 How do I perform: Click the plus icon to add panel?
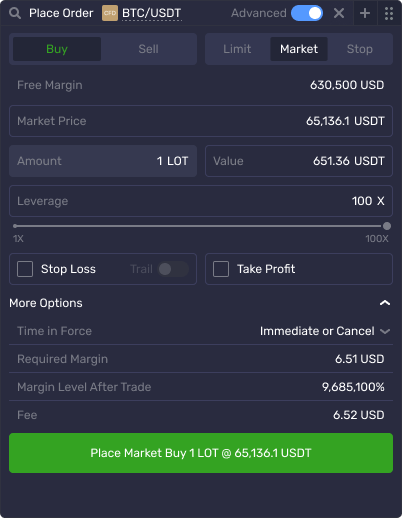pos(365,13)
